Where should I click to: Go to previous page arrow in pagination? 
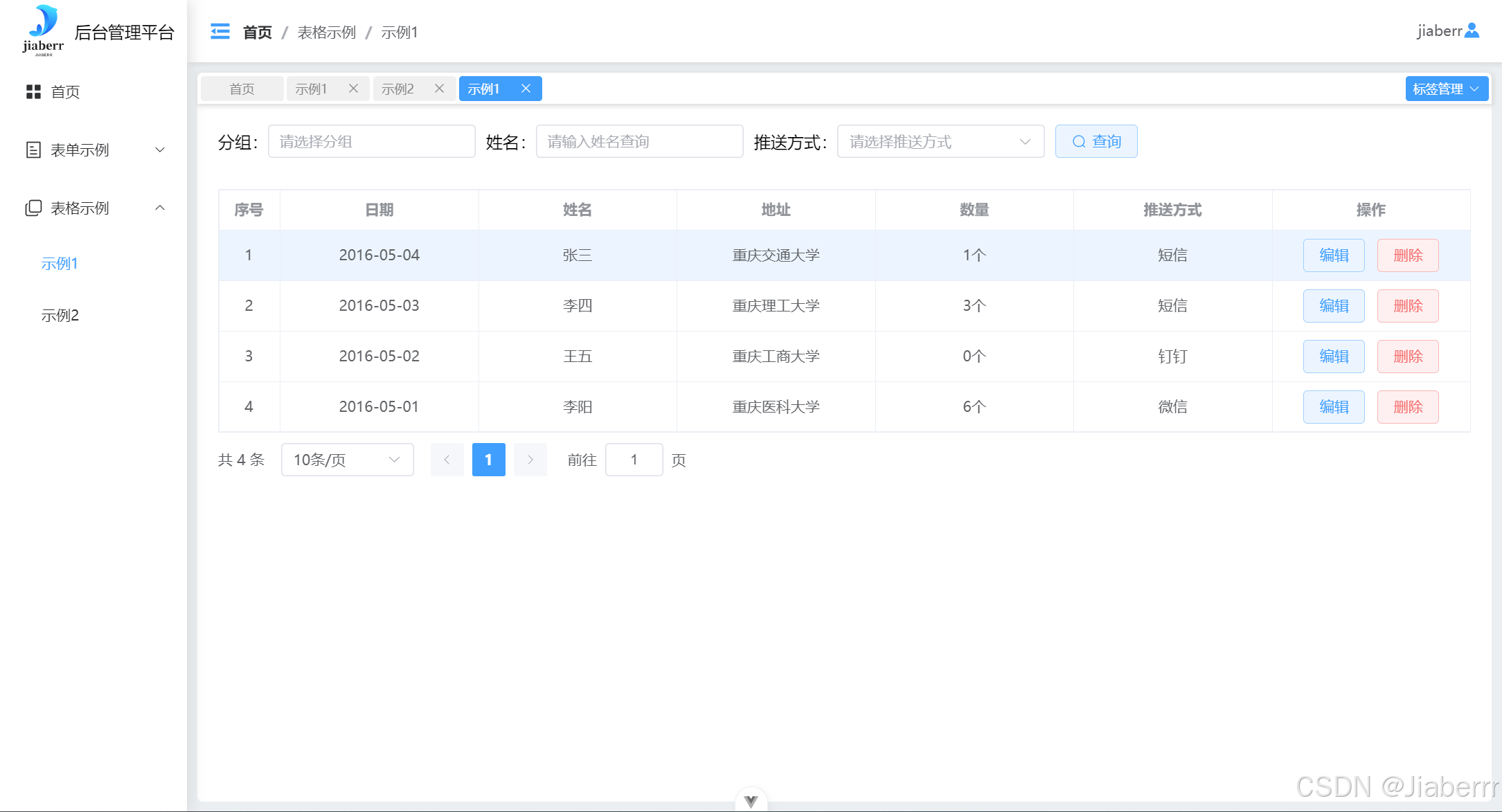[x=447, y=460]
